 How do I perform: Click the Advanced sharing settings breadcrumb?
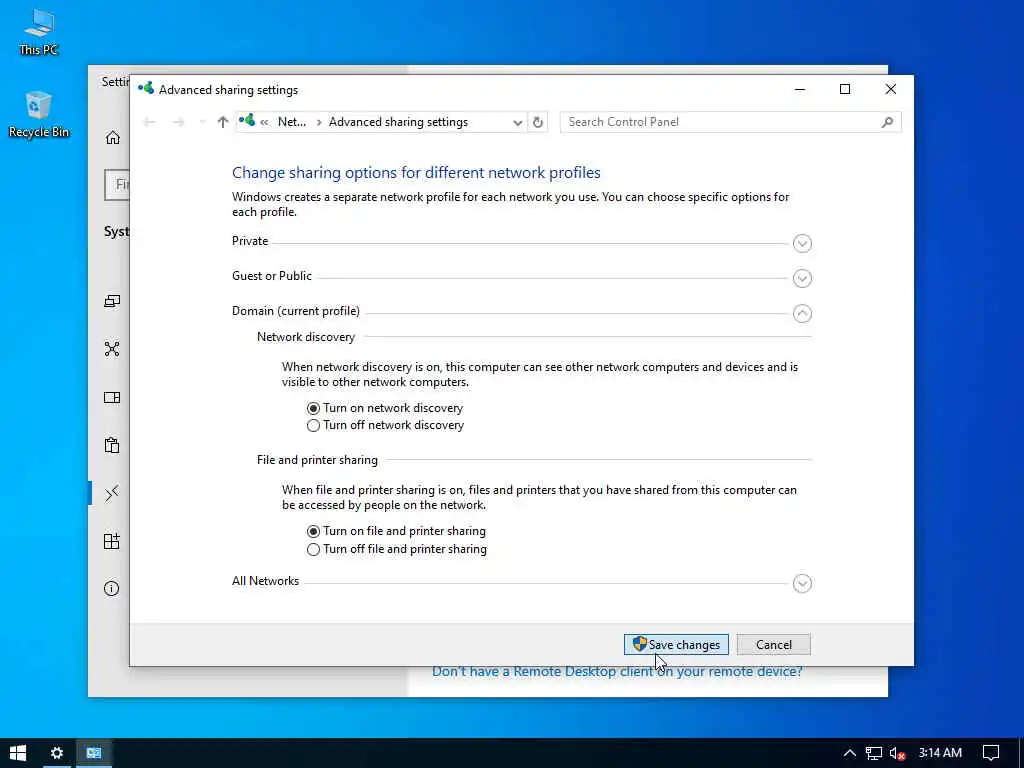(x=398, y=122)
